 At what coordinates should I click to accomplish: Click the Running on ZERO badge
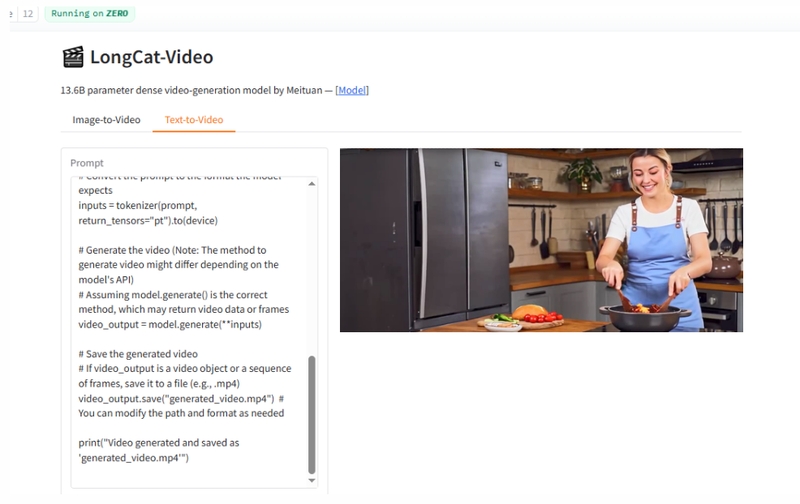click(x=91, y=14)
